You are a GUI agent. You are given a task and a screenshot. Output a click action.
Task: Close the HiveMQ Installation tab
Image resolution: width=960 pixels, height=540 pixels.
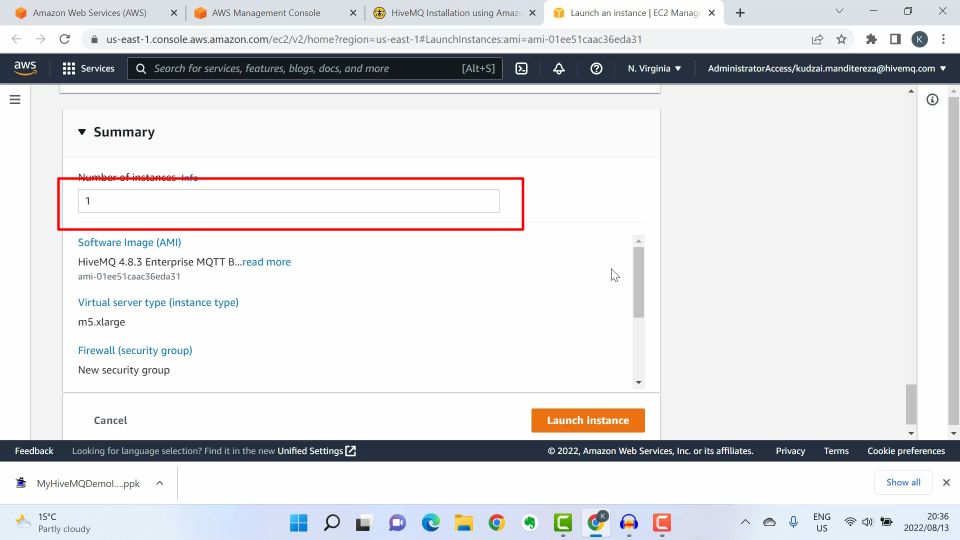(532, 13)
